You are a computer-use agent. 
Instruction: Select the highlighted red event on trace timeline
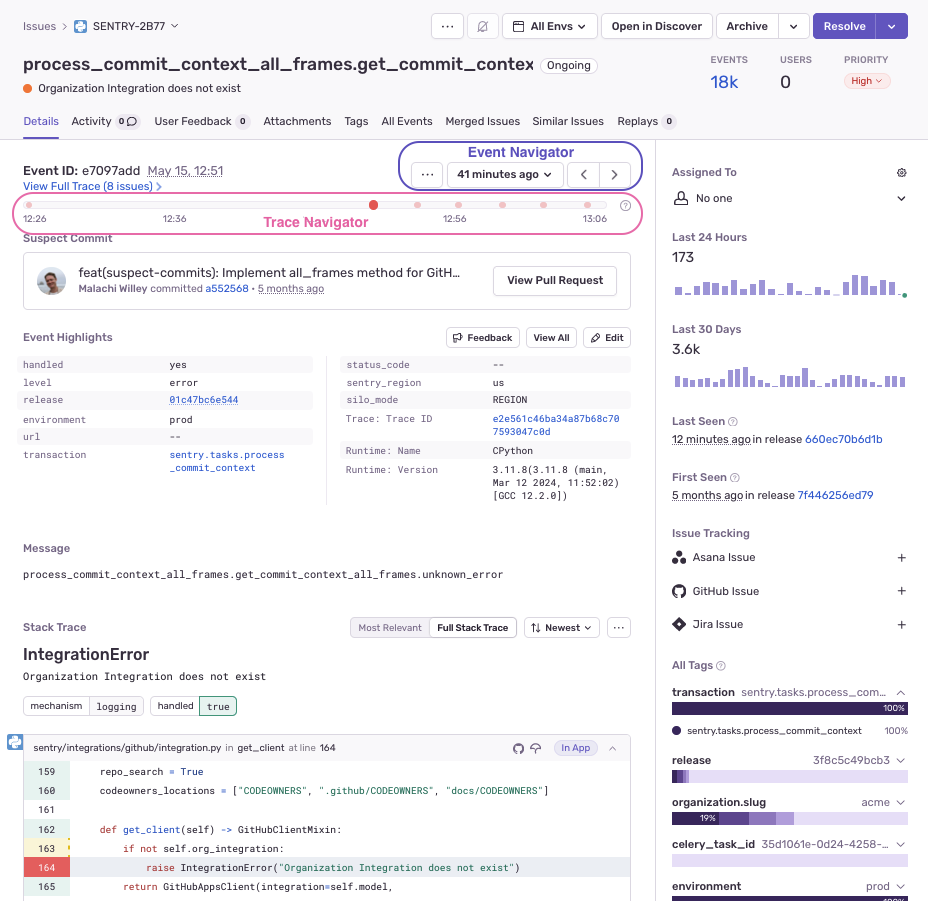pos(373,205)
